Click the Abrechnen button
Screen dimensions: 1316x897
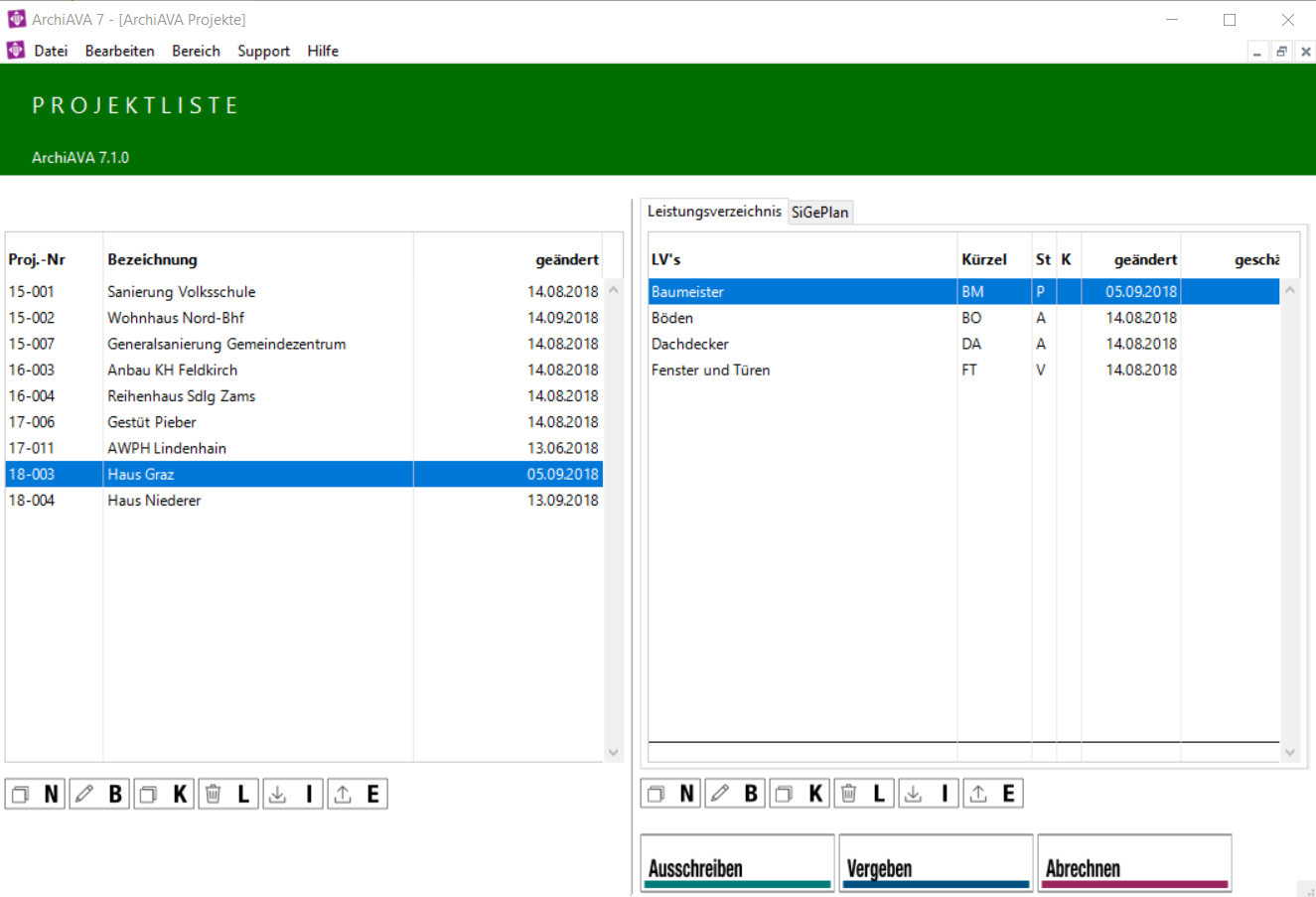[x=1134, y=863]
